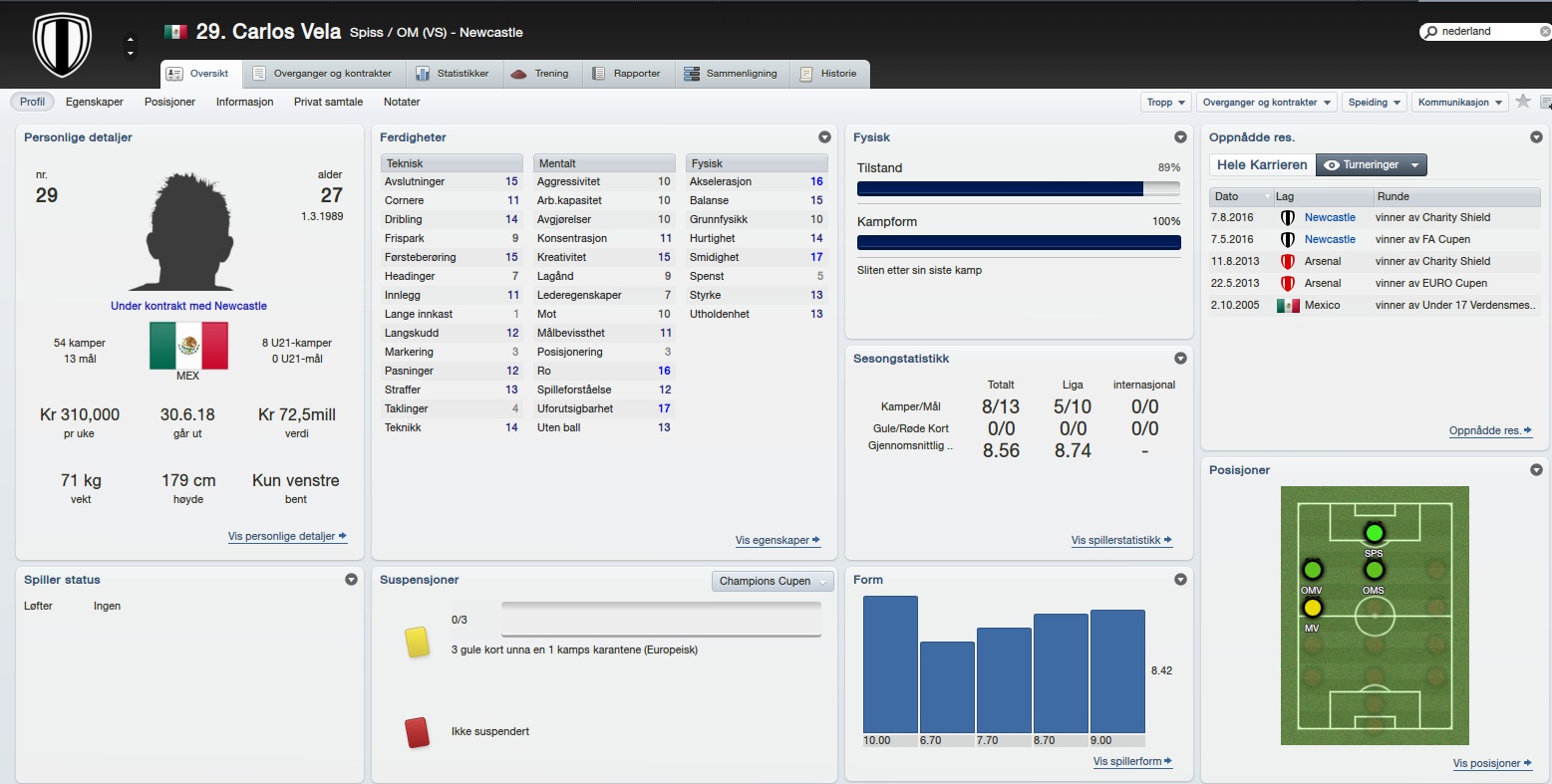Switch to the Egenskaper sub-tab
The image size is (1552, 784).
pos(95,102)
